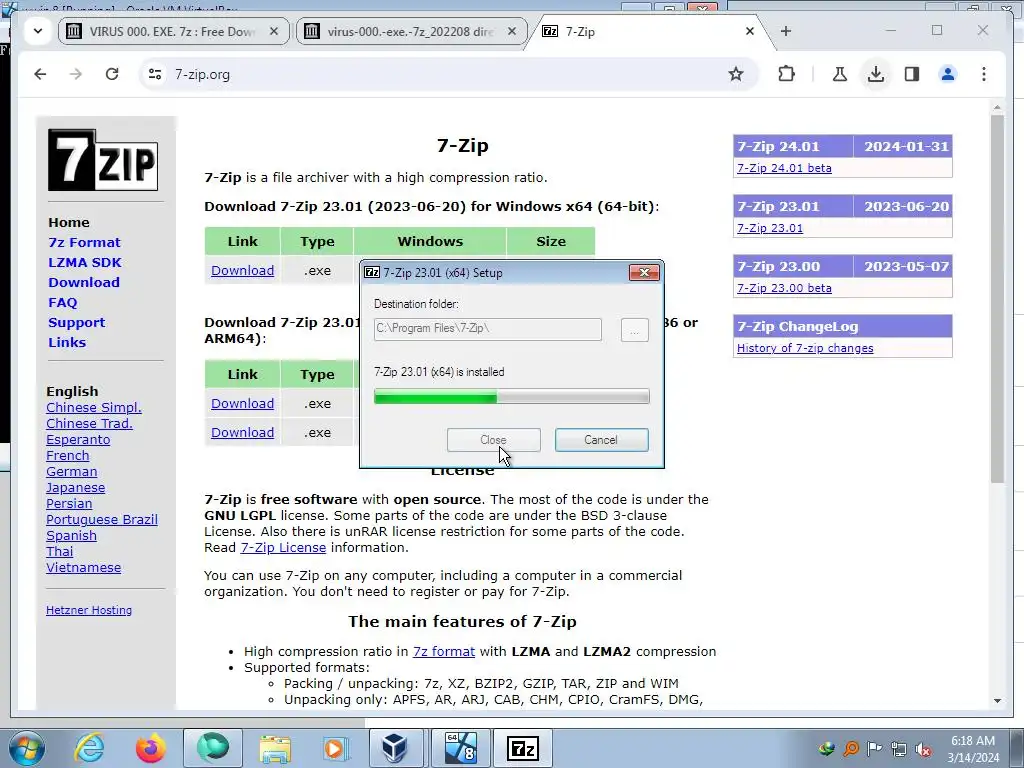
Task: Click the page vertical scrollbar thumb
Action: [997, 298]
